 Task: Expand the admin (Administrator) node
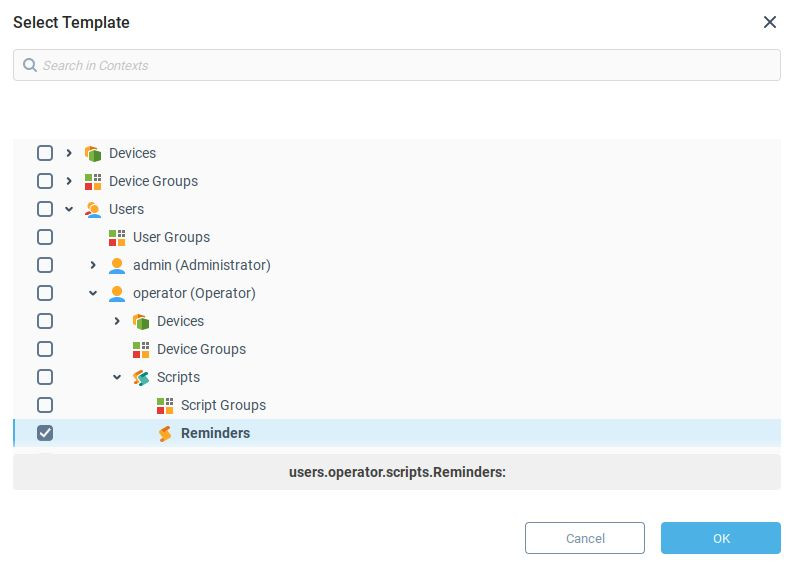point(93,265)
